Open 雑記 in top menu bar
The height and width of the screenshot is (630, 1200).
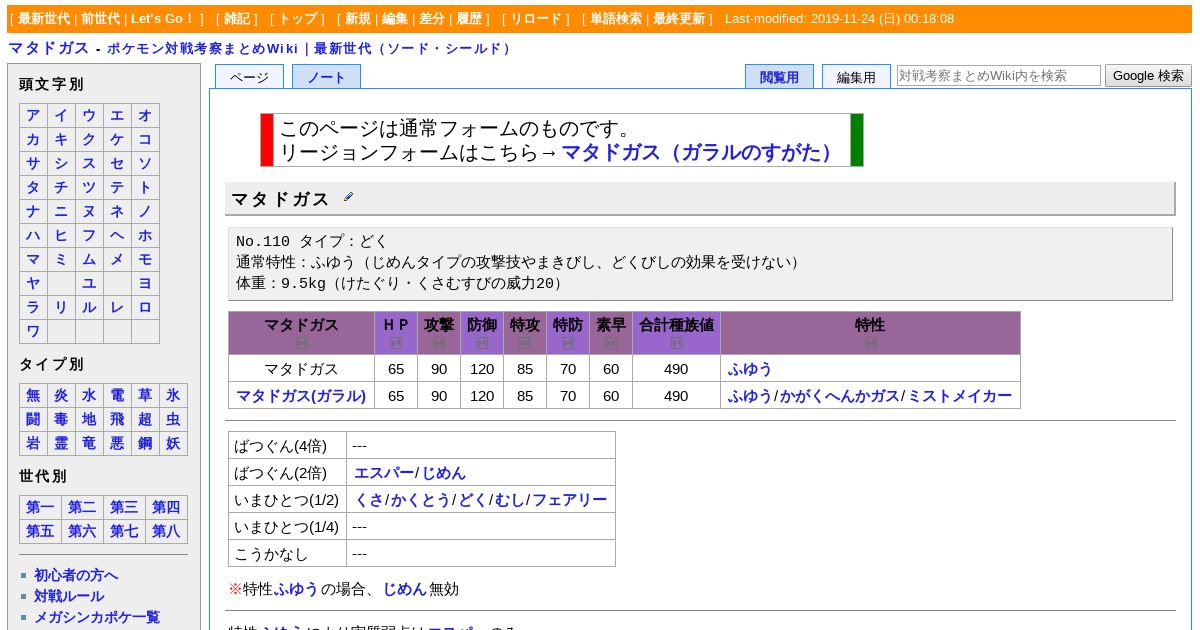[x=238, y=19]
